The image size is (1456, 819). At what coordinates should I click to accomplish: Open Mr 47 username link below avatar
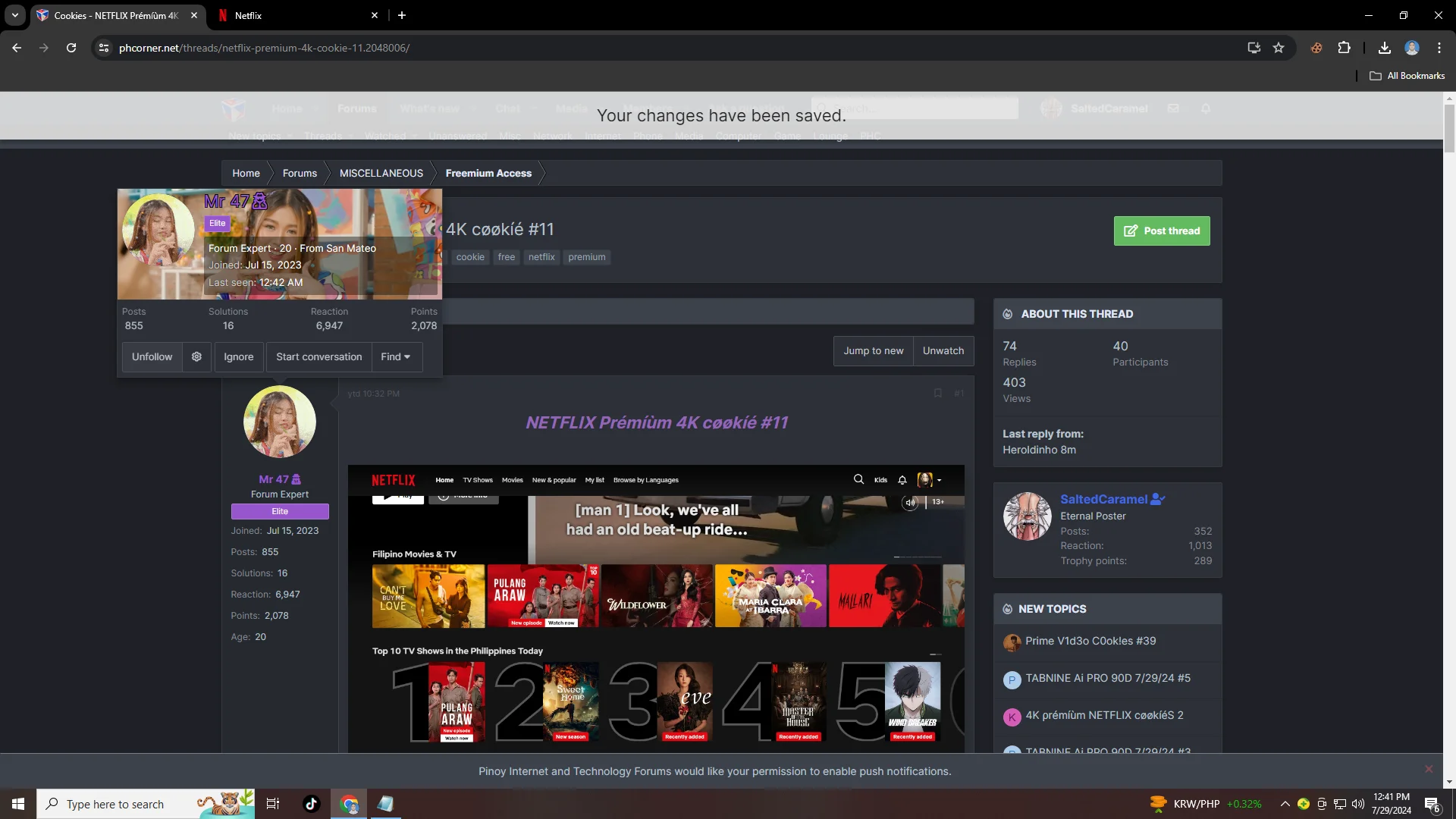coord(280,479)
